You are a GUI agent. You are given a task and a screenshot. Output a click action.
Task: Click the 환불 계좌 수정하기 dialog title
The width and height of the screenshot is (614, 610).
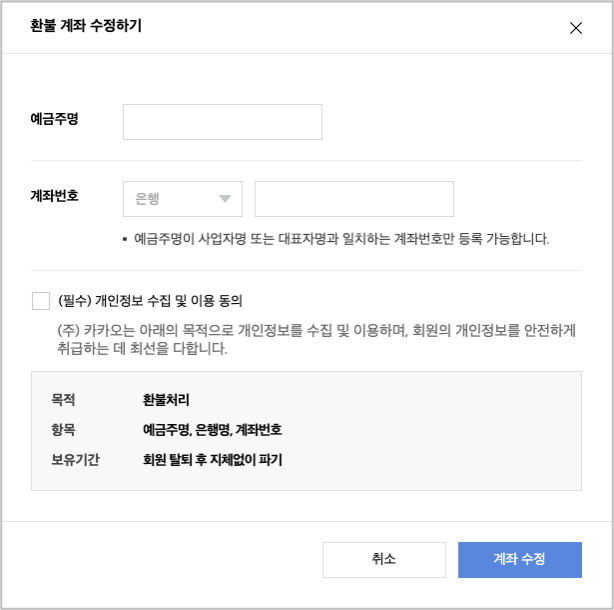point(86,27)
